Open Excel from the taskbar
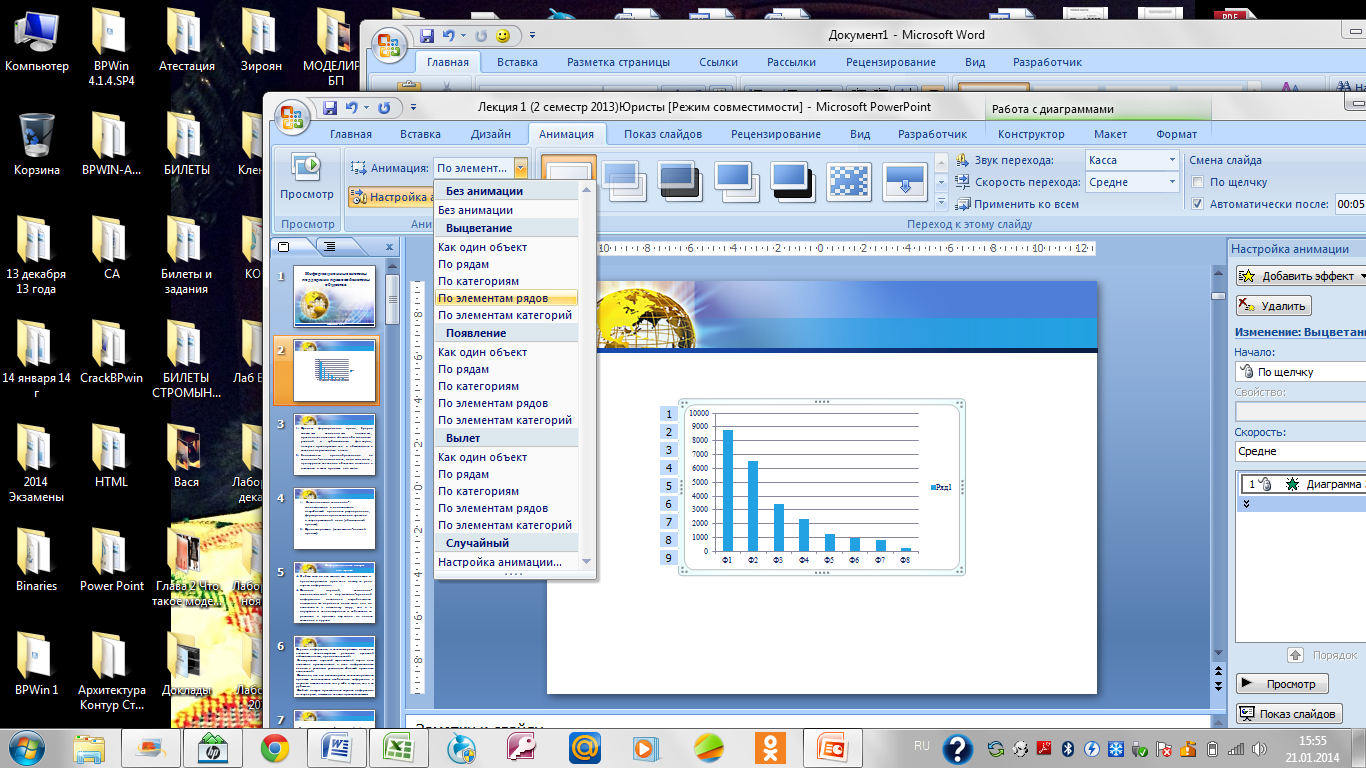 click(x=397, y=748)
